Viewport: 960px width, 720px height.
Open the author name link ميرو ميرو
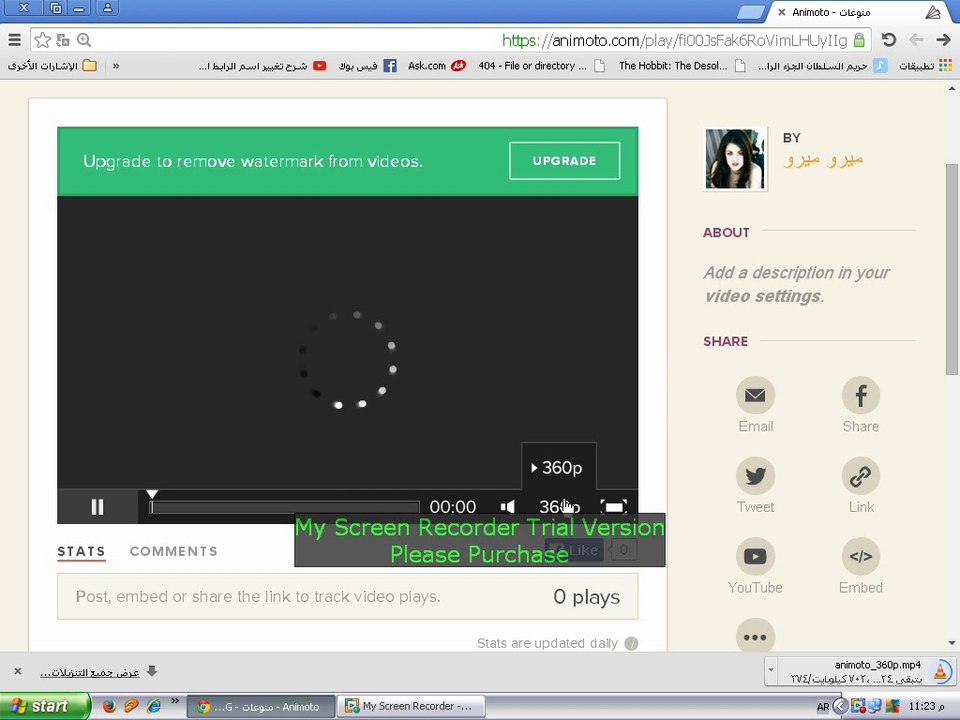coord(823,160)
